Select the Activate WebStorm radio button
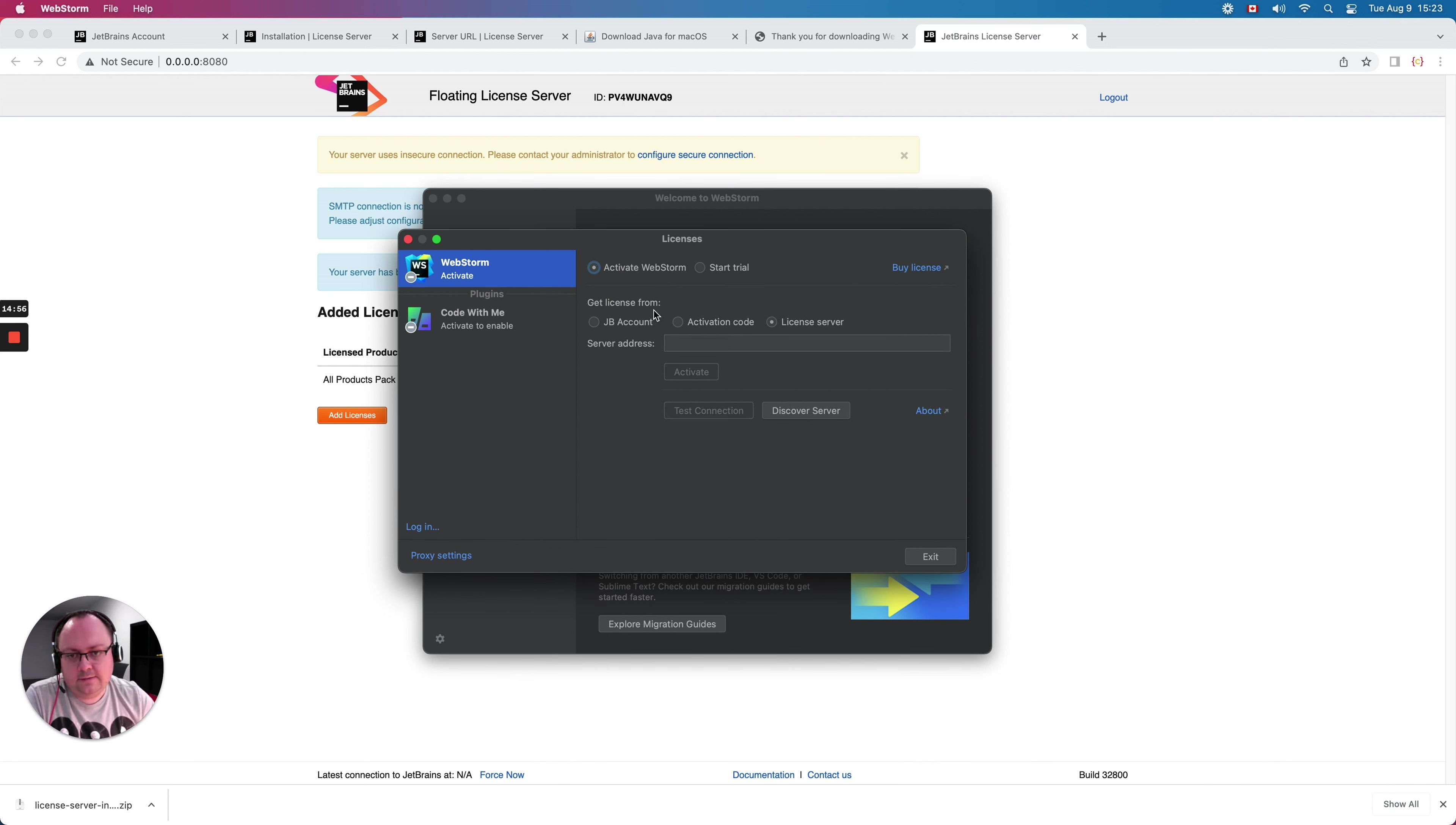This screenshot has height=825, width=1456. pyautogui.click(x=594, y=267)
